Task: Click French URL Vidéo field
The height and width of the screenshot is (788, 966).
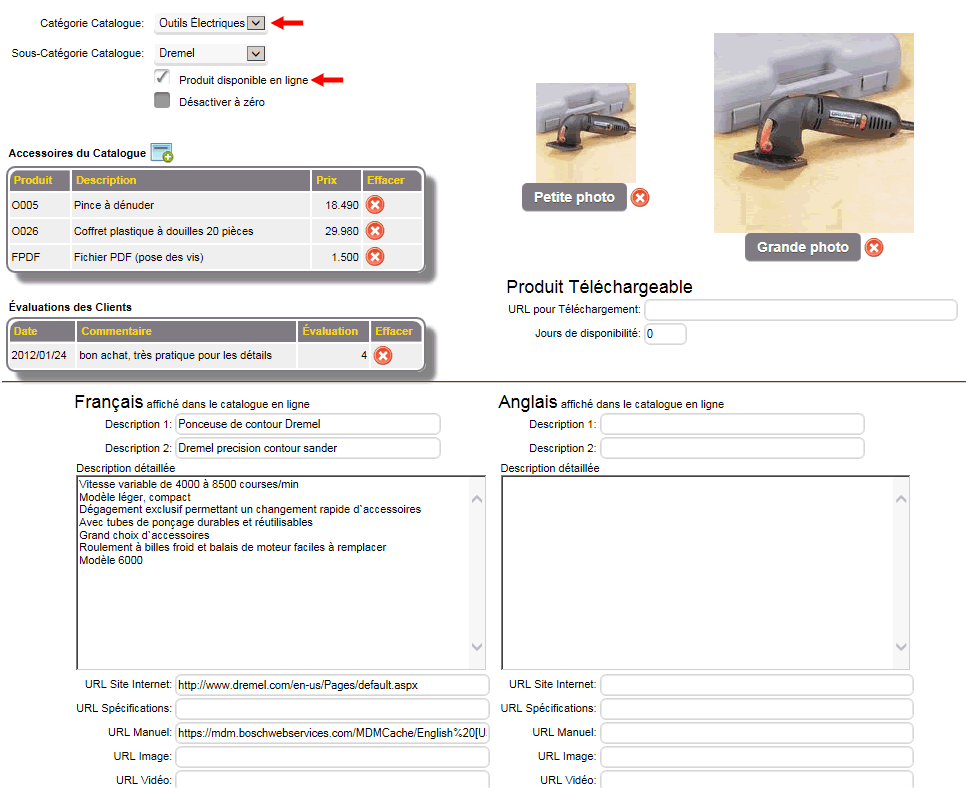Action: [333, 779]
